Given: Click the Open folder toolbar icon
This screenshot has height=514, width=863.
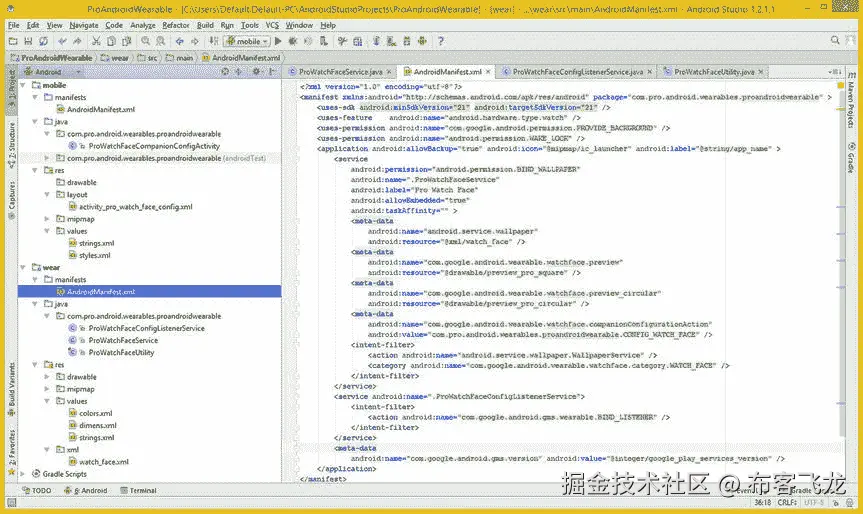Looking at the screenshot, I should coord(13,41).
